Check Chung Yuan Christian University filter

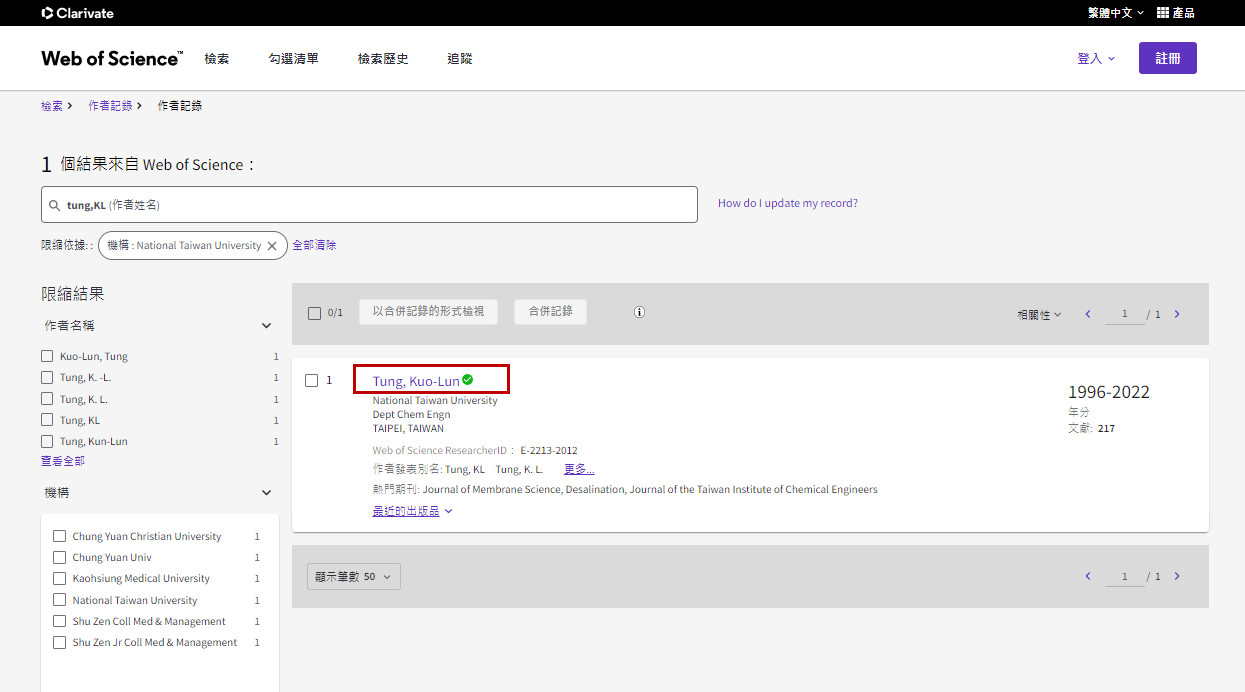[x=59, y=536]
